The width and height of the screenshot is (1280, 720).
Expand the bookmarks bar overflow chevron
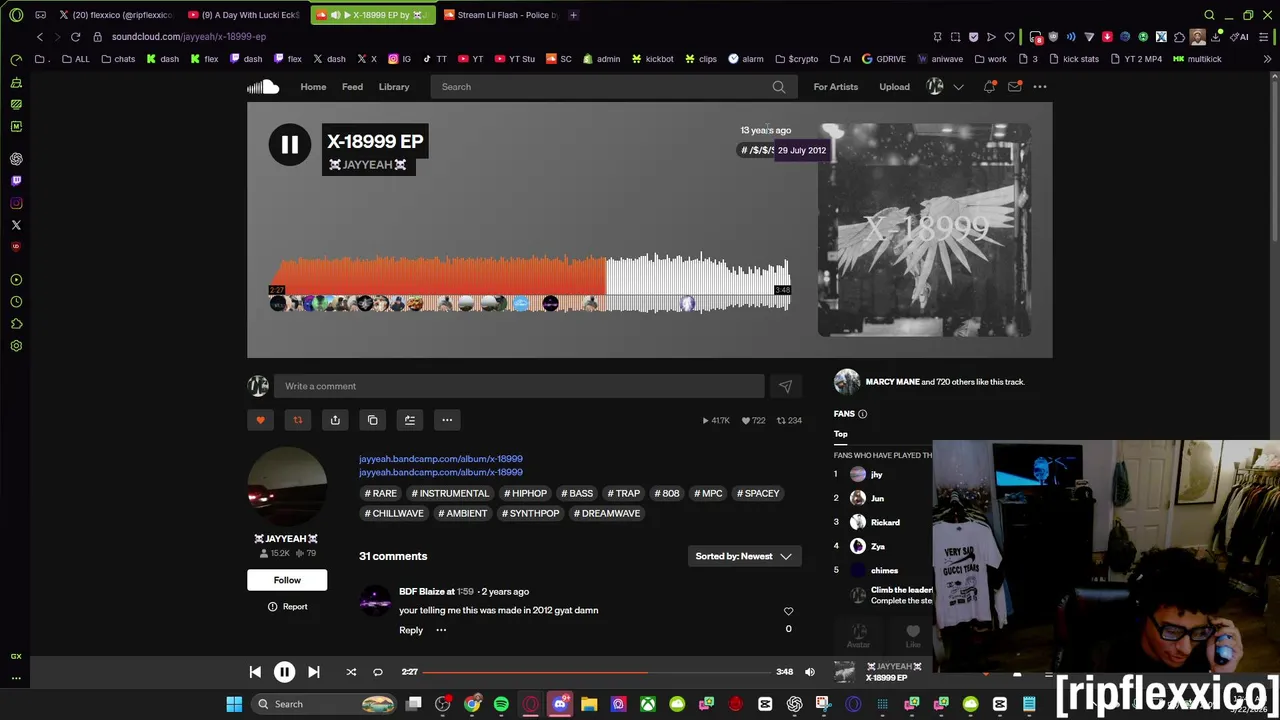[1268, 59]
